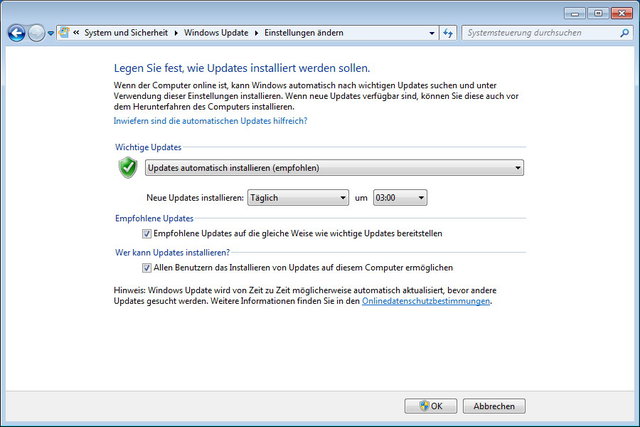The width and height of the screenshot is (640, 427).
Task: Click Einstellungen ändern breadcrumb
Action: (x=304, y=33)
